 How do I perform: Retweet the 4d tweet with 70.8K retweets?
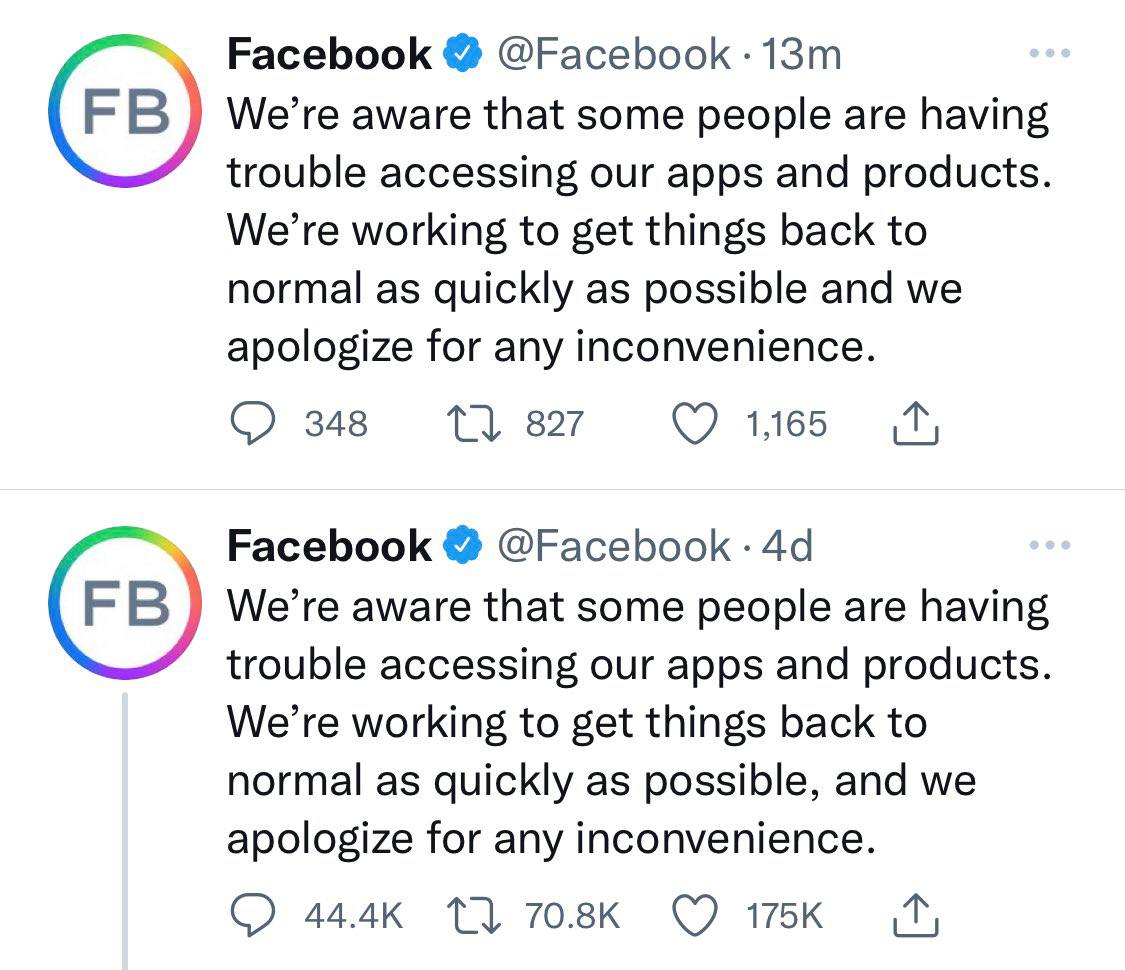pyautogui.click(x=474, y=915)
